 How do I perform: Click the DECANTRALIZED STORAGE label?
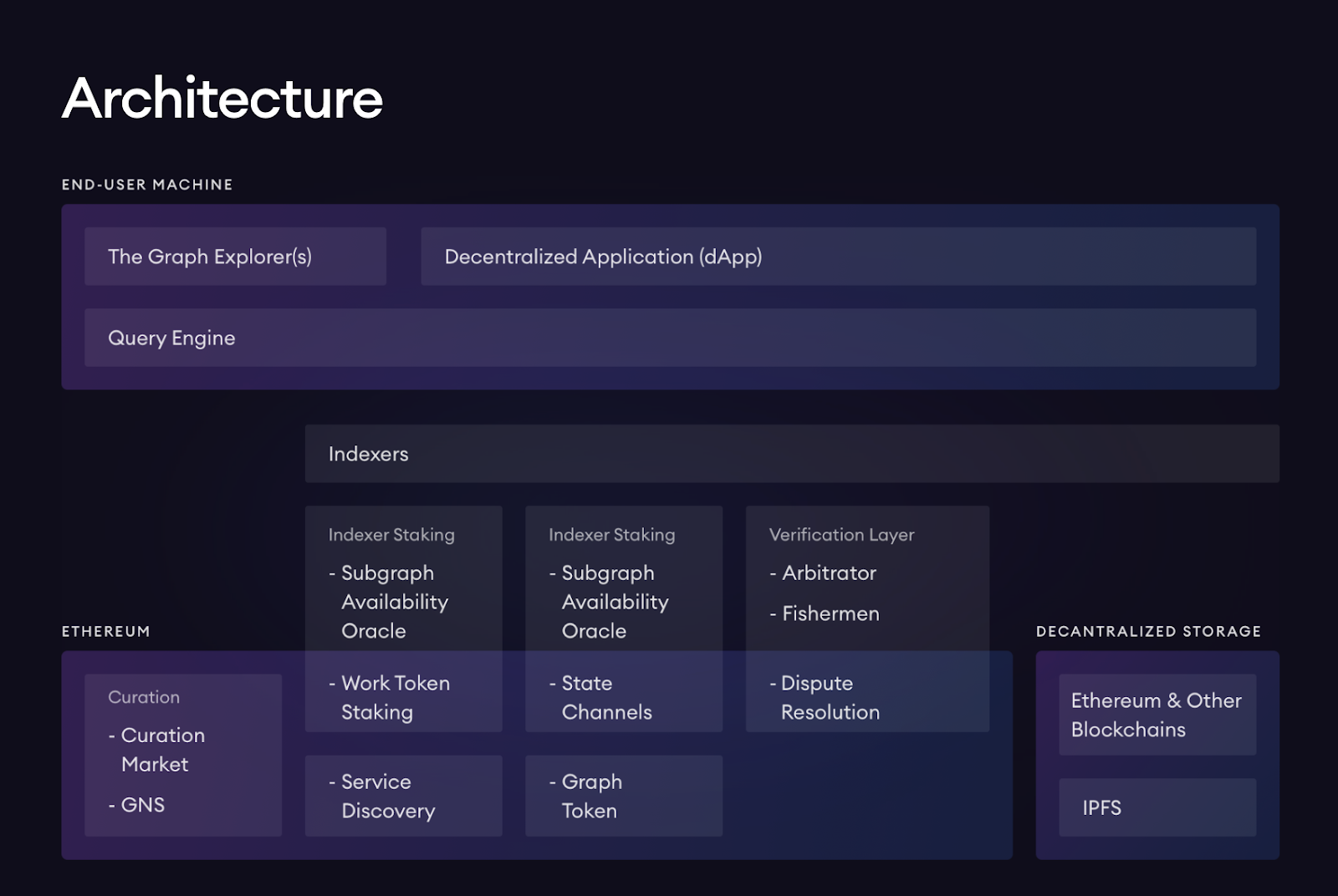click(x=1148, y=632)
